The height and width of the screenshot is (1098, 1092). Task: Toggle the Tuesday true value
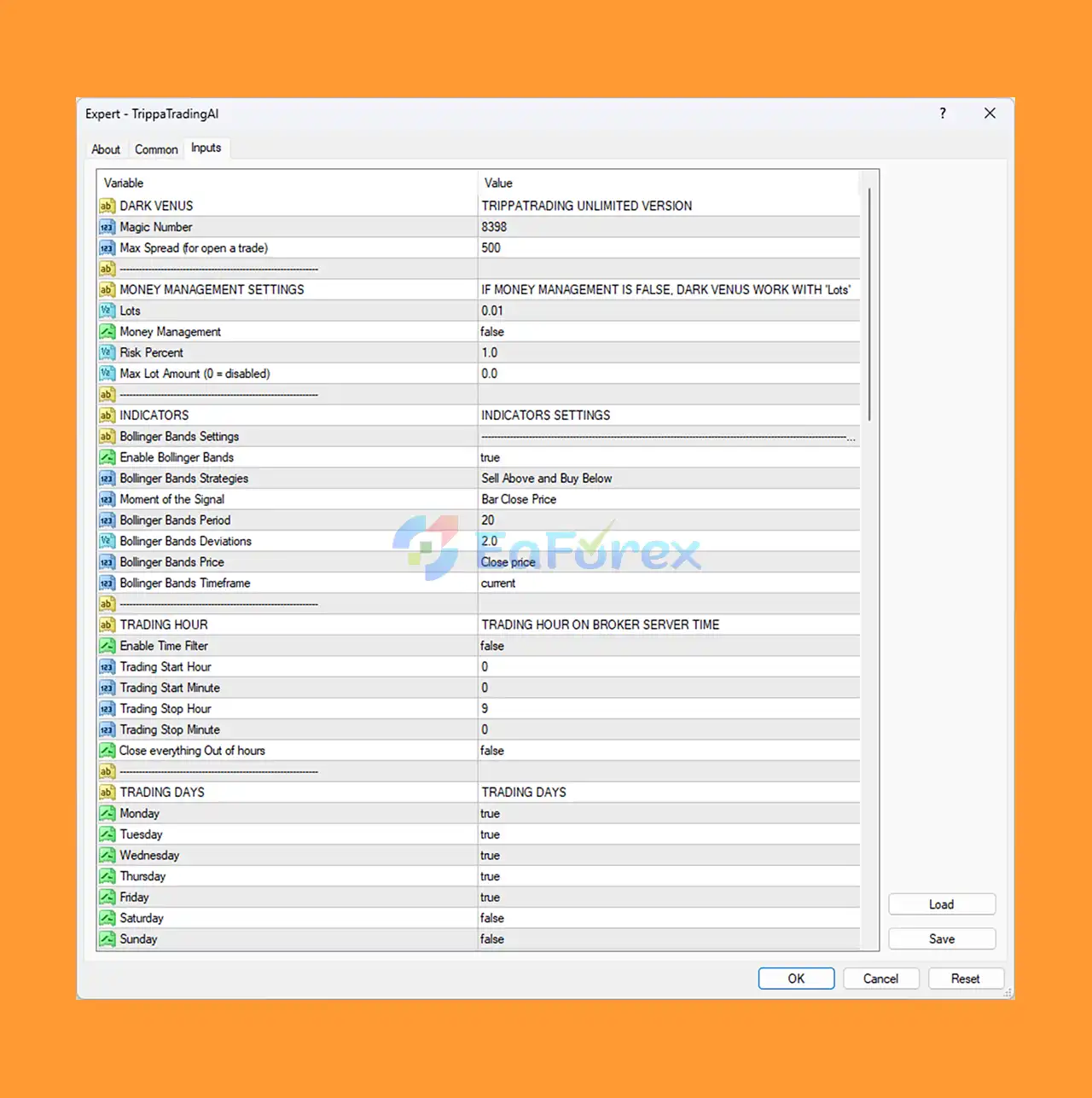[669, 834]
